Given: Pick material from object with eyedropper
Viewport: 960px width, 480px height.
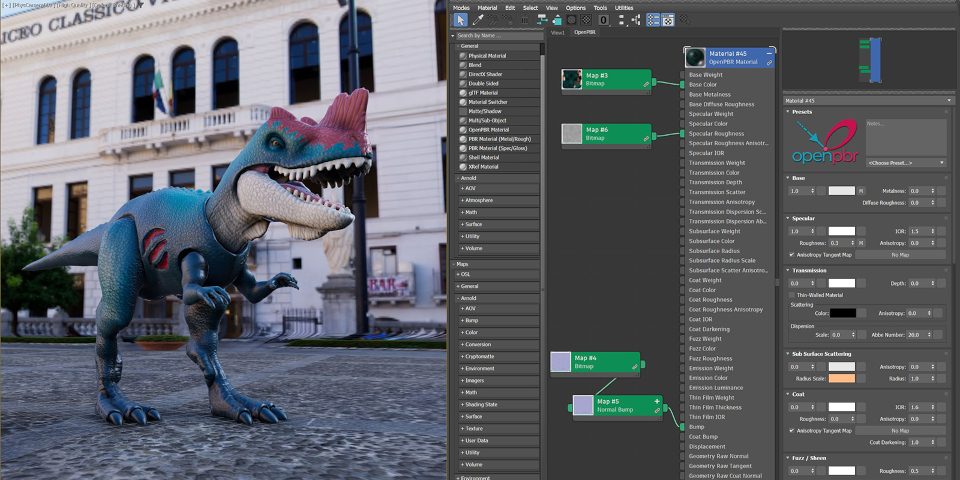Looking at the screenshot, I should [476, 19].
